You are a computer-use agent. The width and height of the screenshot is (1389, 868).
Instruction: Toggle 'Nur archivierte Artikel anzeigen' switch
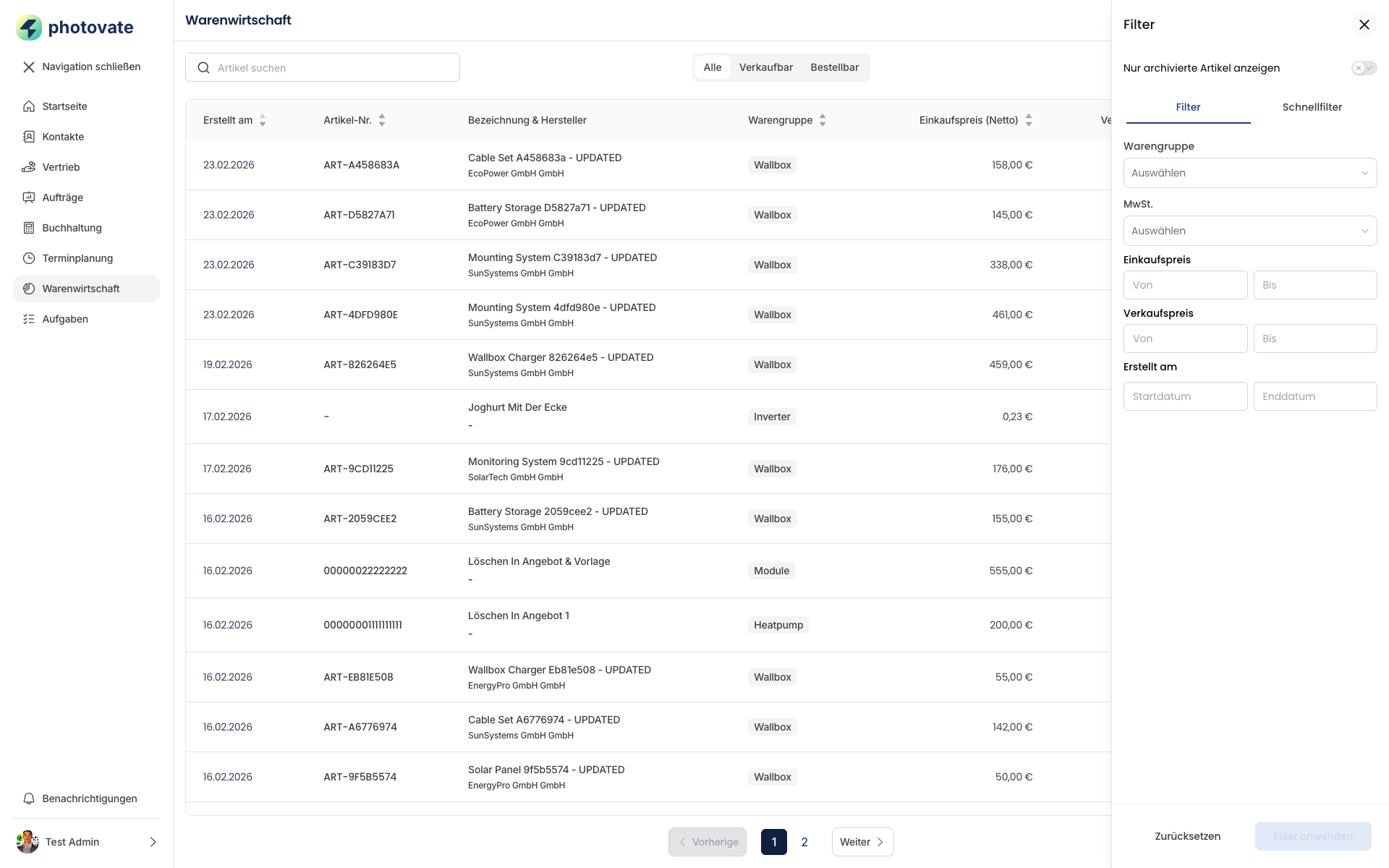[1363, 68]
